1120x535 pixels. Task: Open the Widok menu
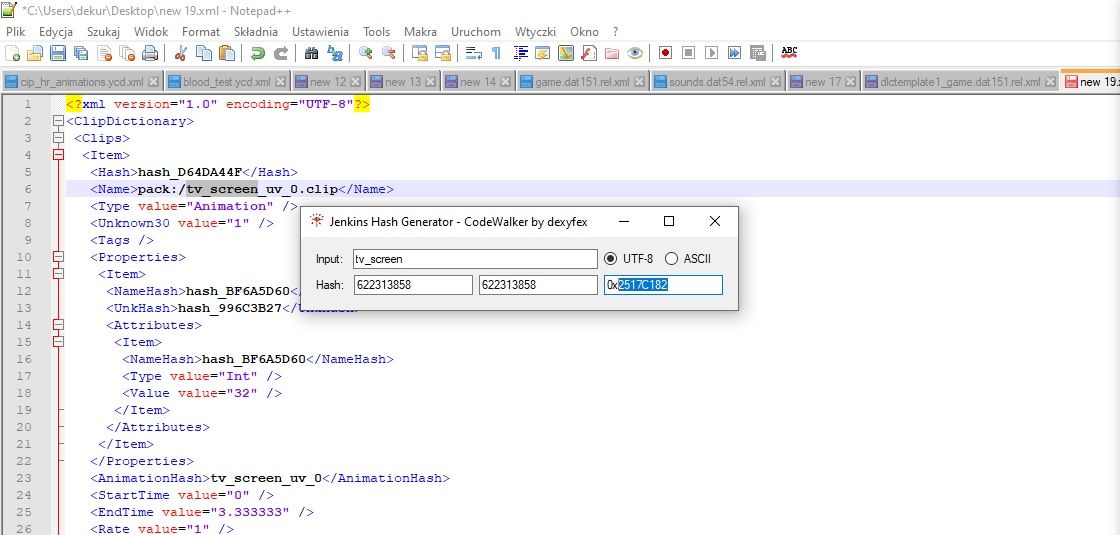click(151, 31)
